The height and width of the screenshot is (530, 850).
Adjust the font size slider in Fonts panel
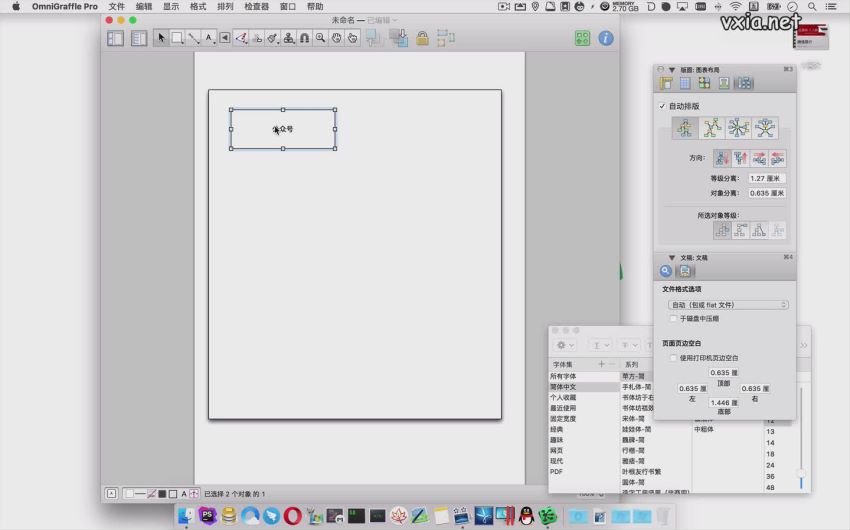tap(801, 474)
